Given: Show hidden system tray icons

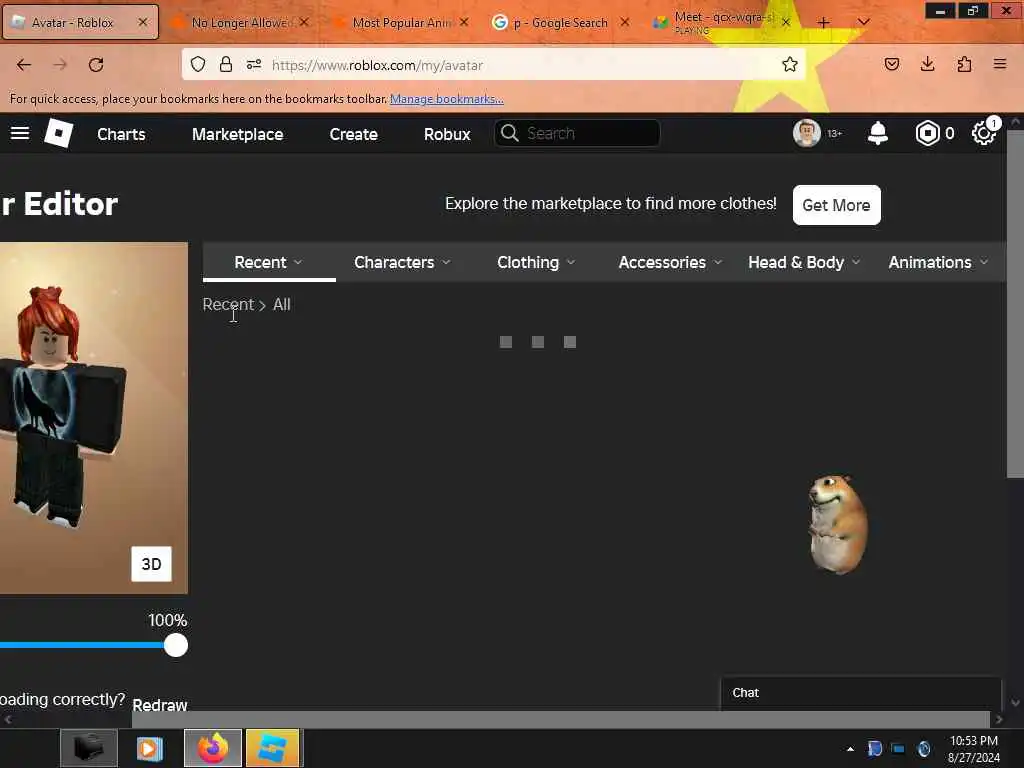Looking at the screenshot, I should [x=850, y=749].
